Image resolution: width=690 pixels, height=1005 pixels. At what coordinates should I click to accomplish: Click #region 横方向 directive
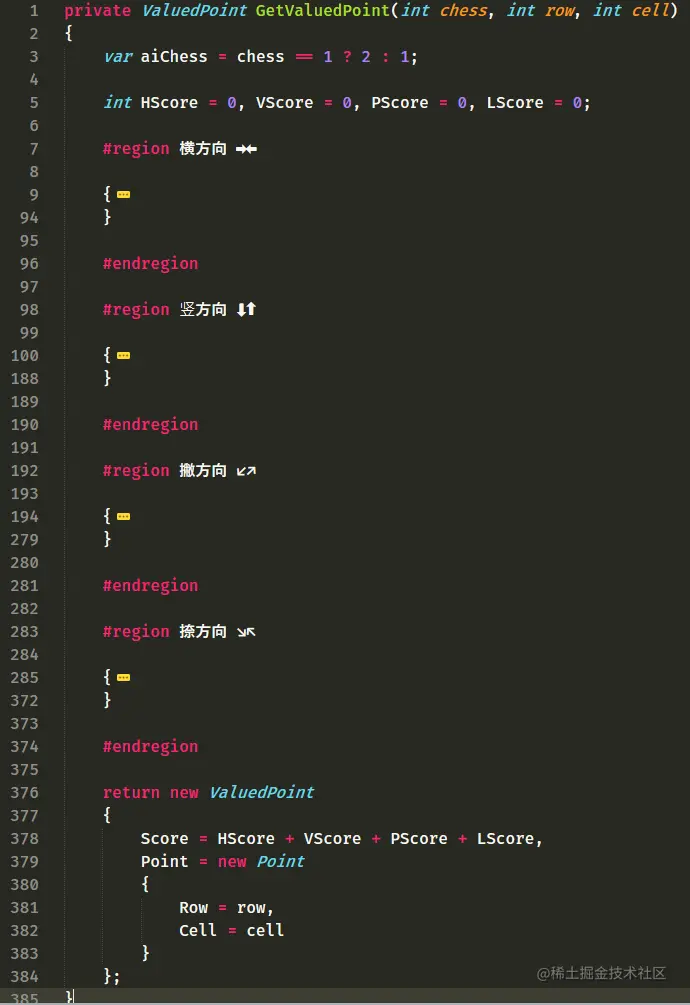[165, 149]
